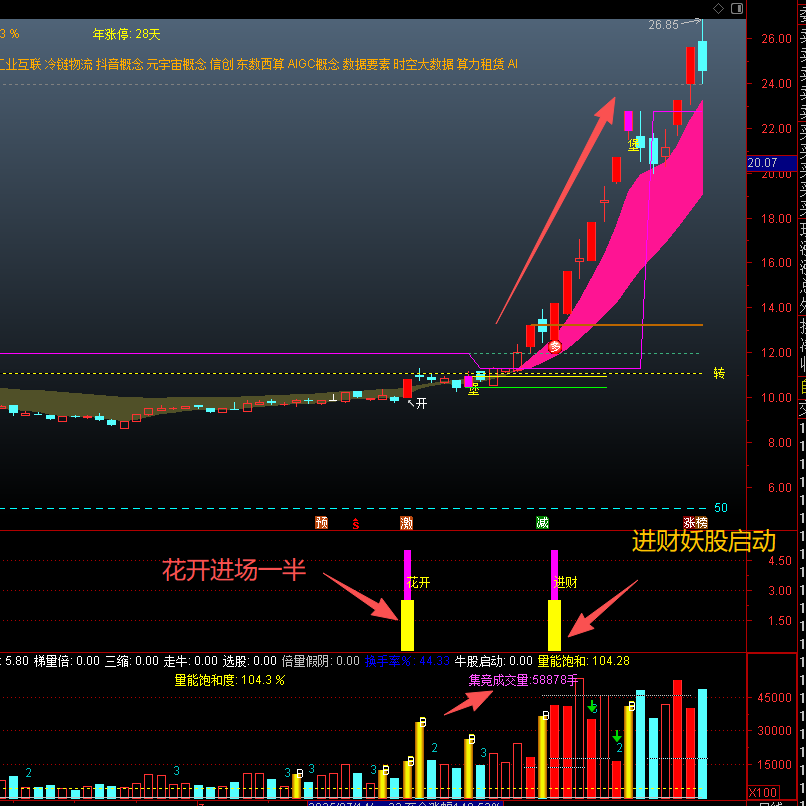Click the 开 signal label under candle
The width and height of the screenshot is (806, 806).
tap(422, 404)
